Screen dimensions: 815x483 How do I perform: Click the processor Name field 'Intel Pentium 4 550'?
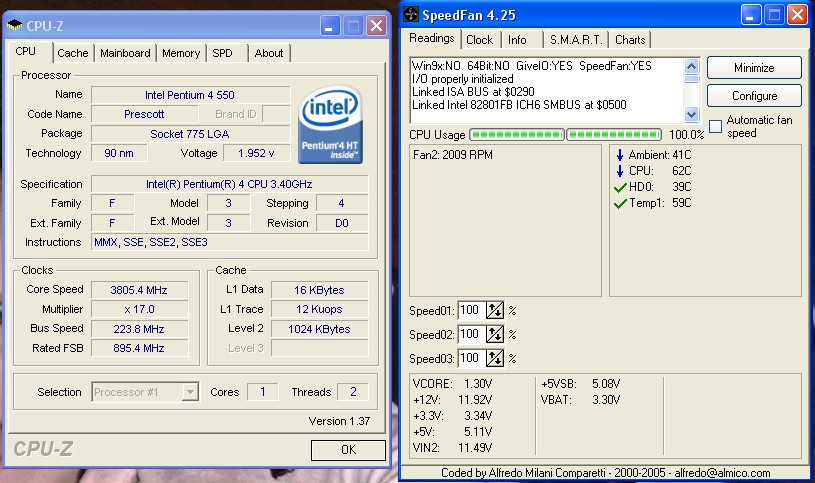click(x=190, y=95)
